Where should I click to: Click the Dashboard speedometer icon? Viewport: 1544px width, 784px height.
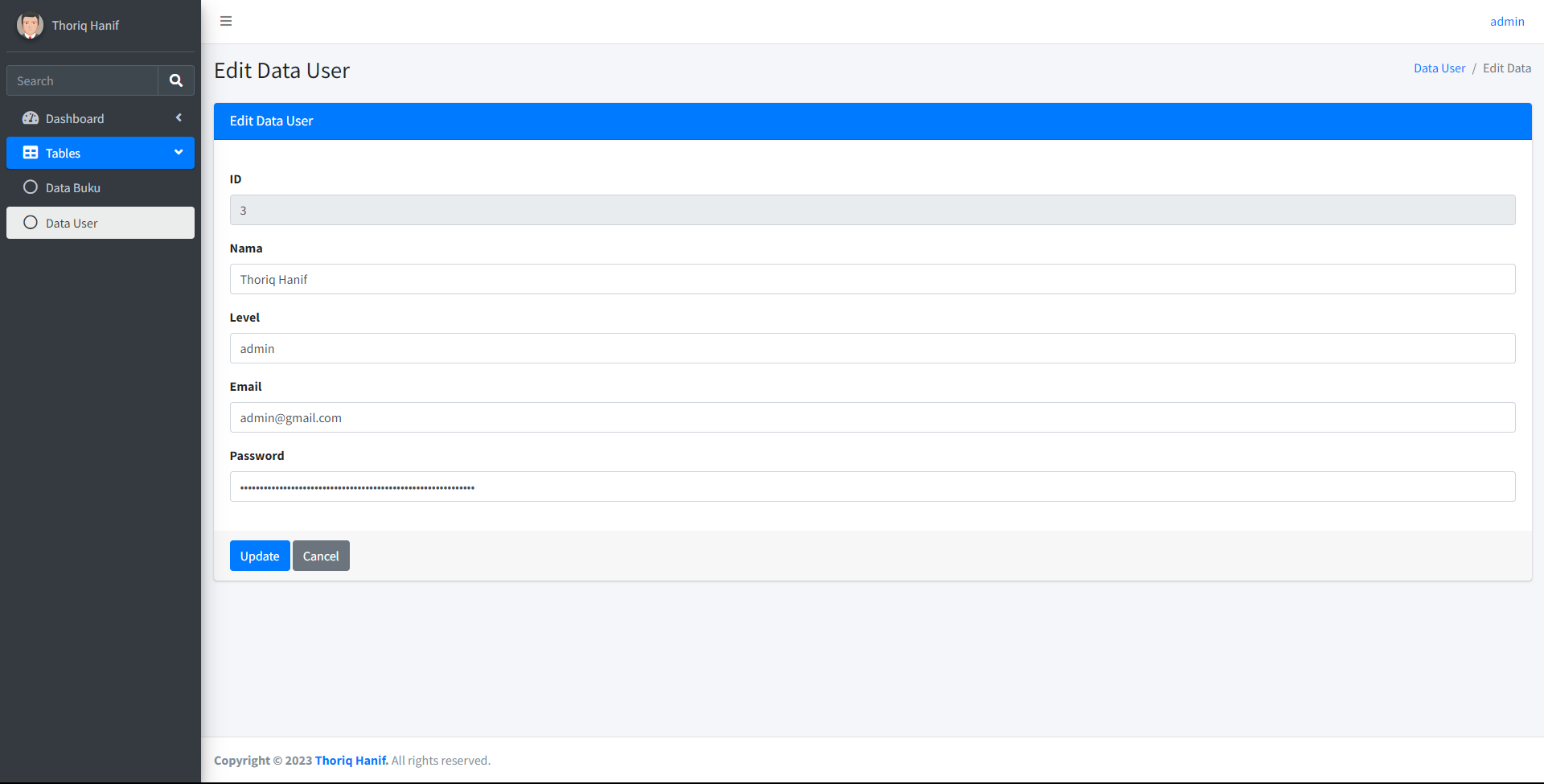click(x=31, y=118)
